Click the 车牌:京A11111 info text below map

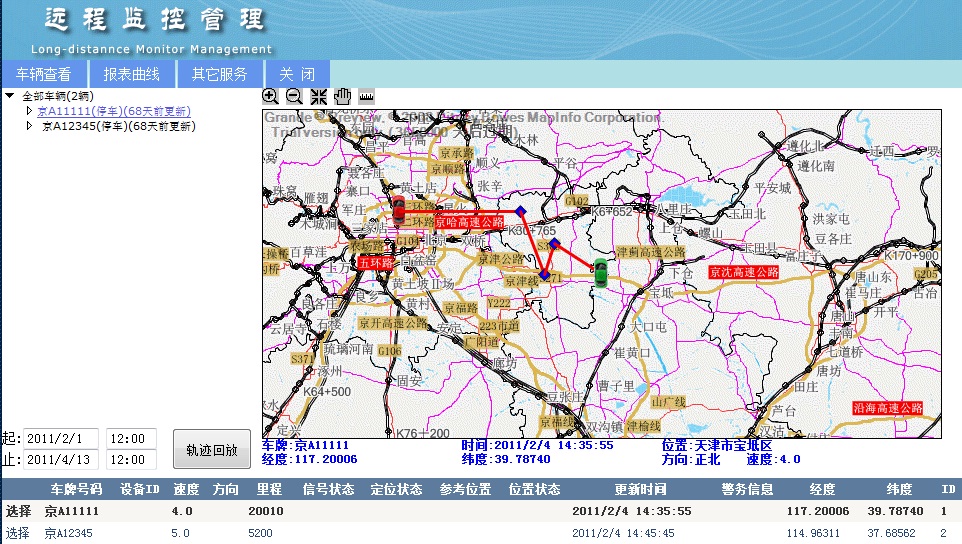pyautogui.click(x=306, y=445)
